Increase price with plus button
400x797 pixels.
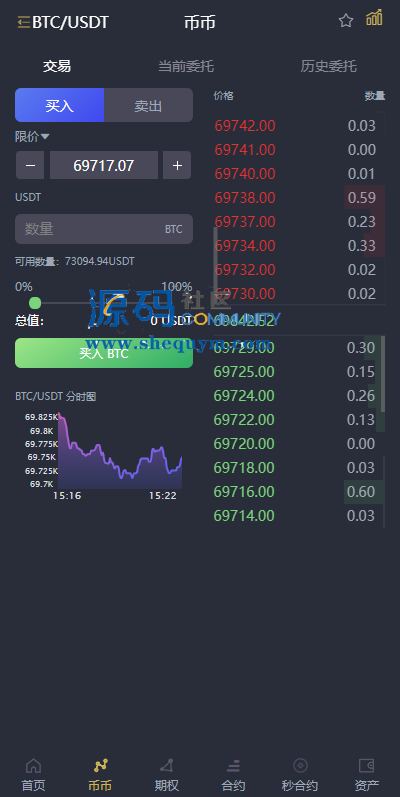pyautogui.click(x=177, y=165)
